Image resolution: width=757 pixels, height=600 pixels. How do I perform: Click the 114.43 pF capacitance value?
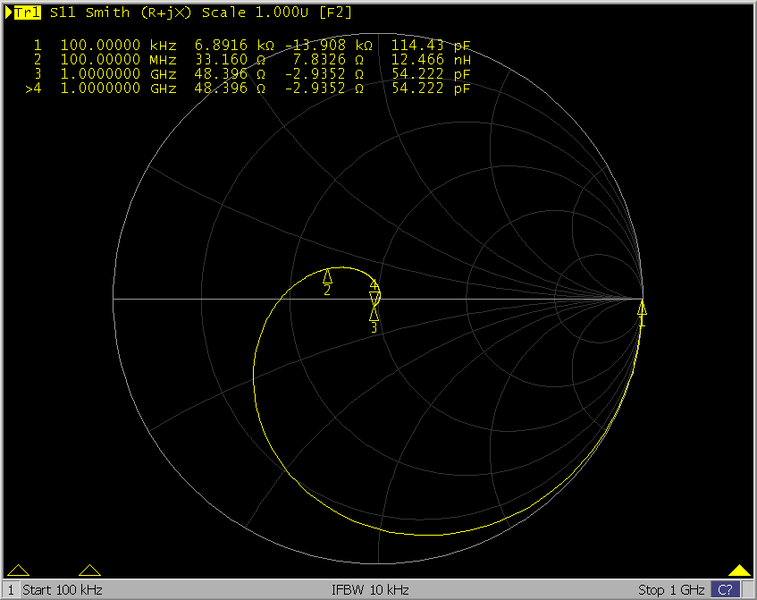pos(430,45)
